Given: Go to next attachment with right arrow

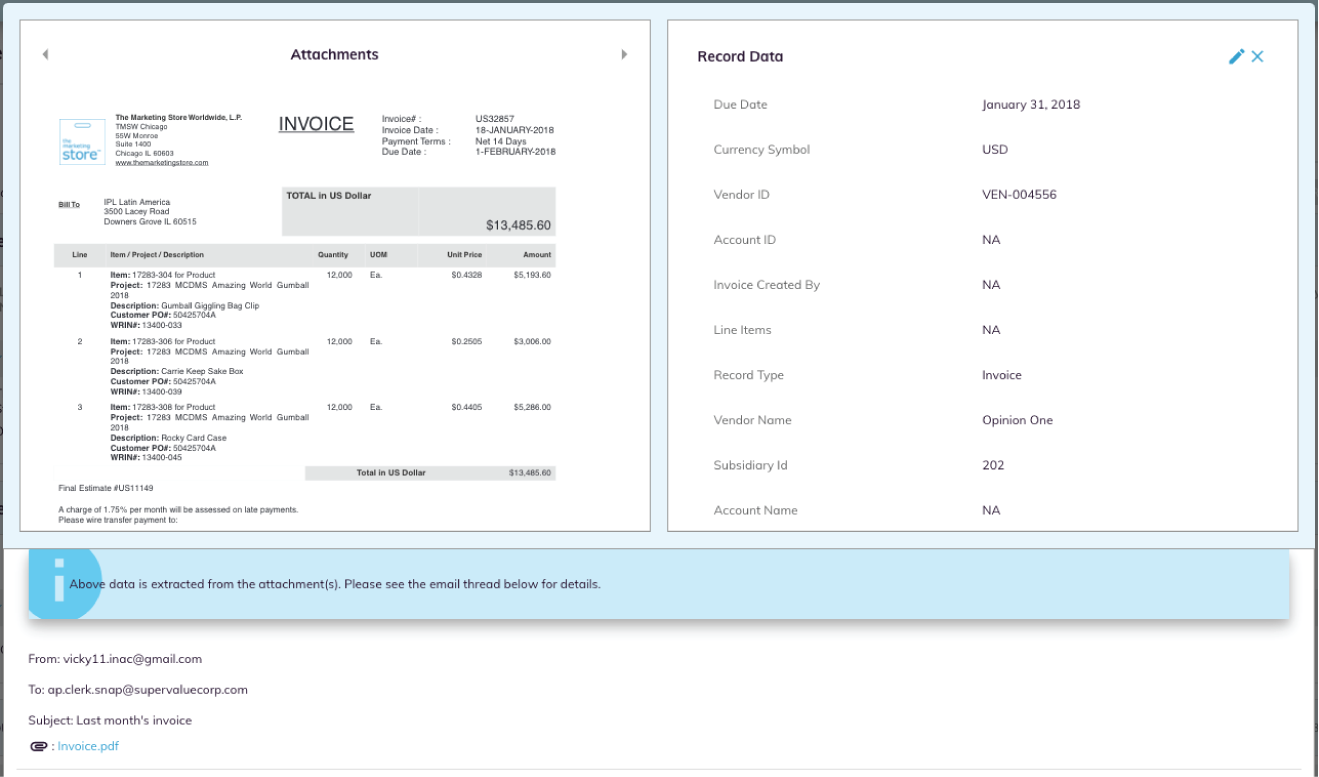Looking at the screenshot, I should click(624, 54).
